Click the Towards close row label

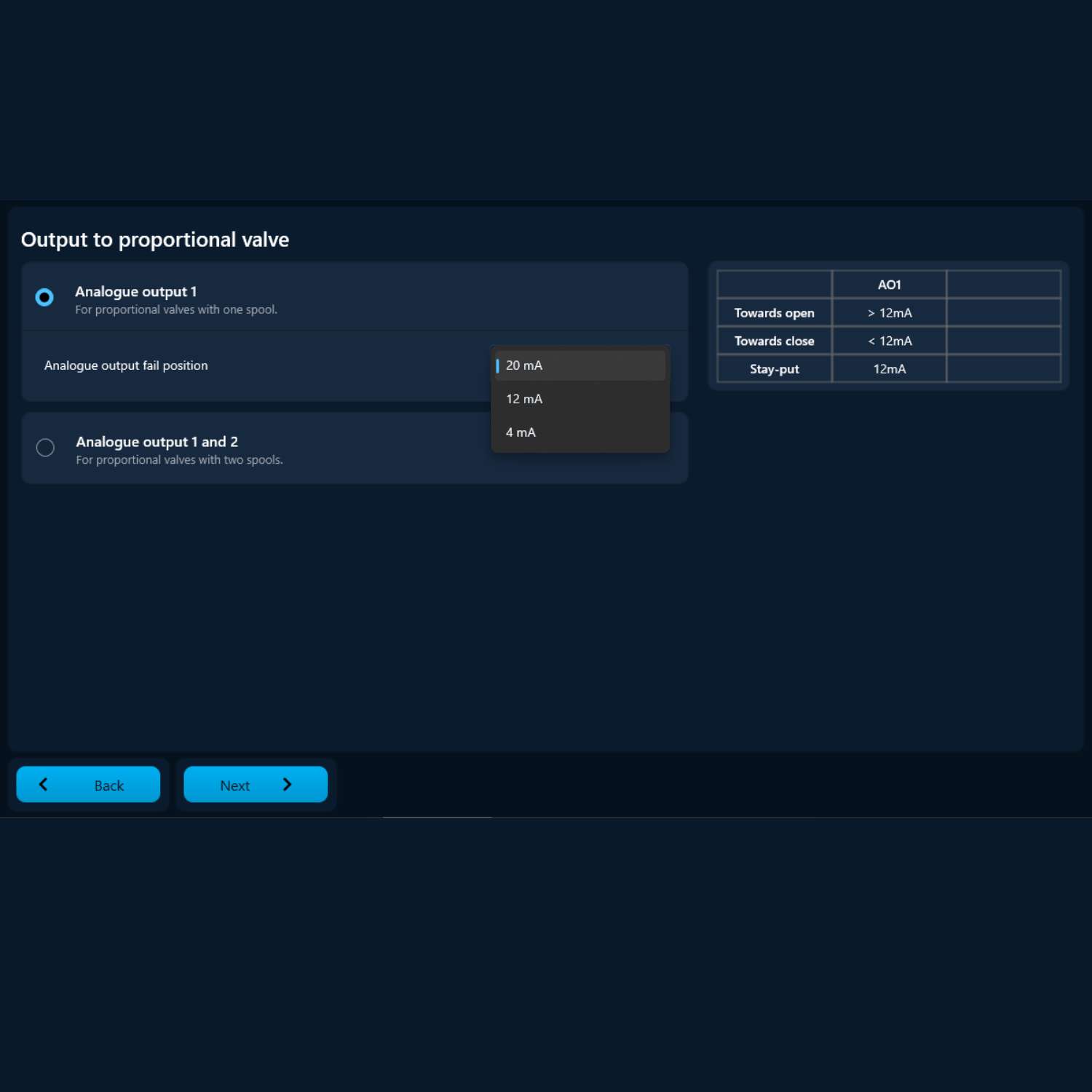coord(774,341)
